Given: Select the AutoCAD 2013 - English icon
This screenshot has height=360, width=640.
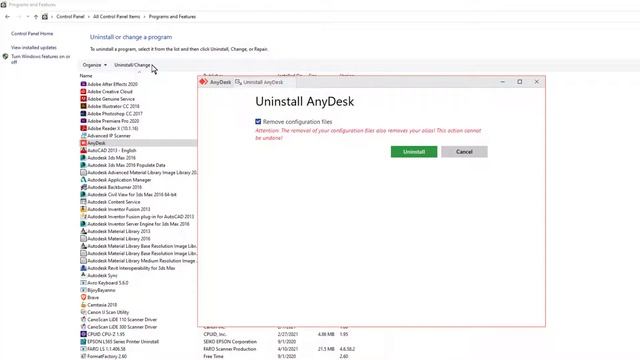Looking at the screenshot, I should coord(83,150).
